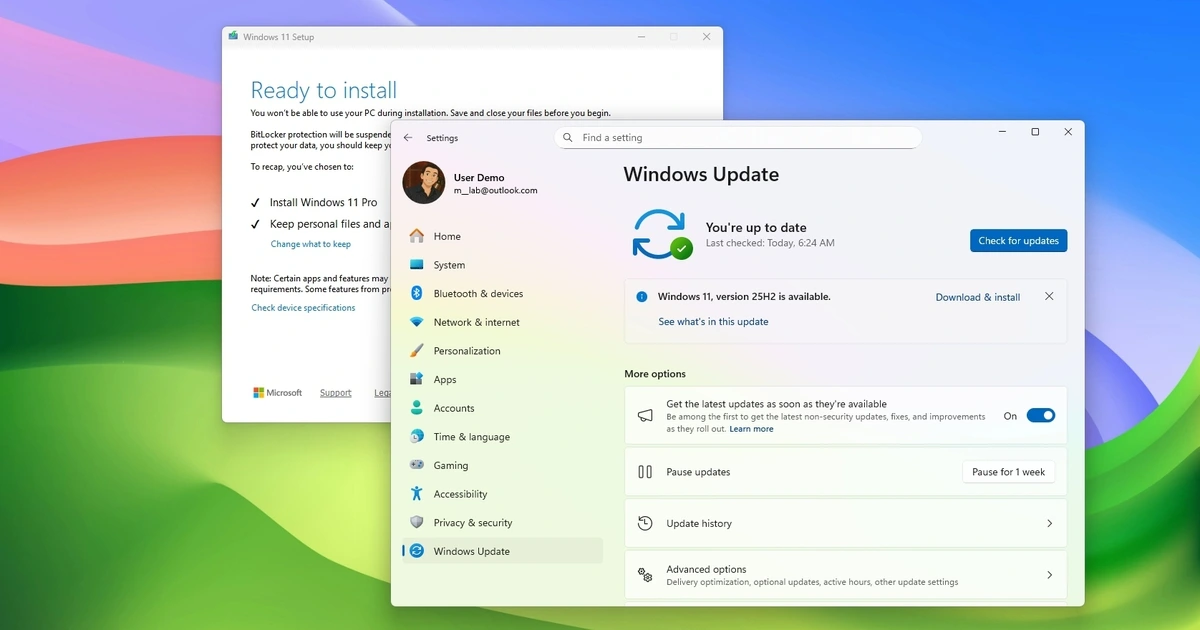Click the Network & internet Wi-Fi icon
The image size is (1200, 630).
(x=417, y=322)
